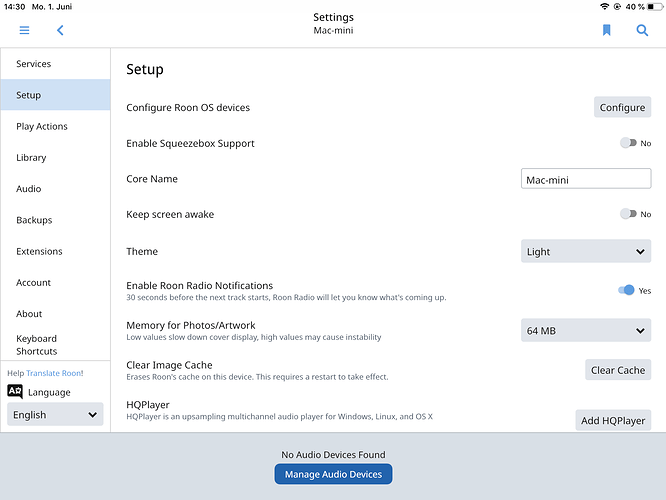
Task: Open the English language dropdown
Action: coord(55,414)
